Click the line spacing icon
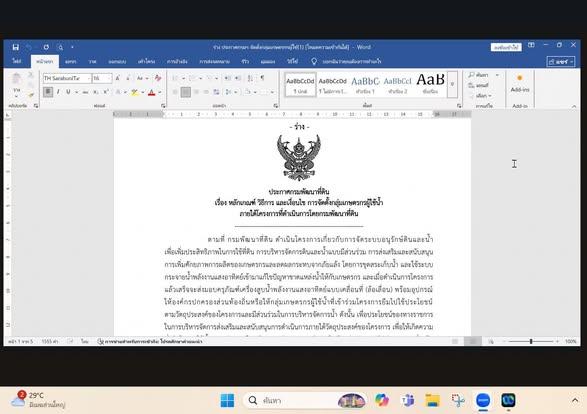 (x=228, y=92)
